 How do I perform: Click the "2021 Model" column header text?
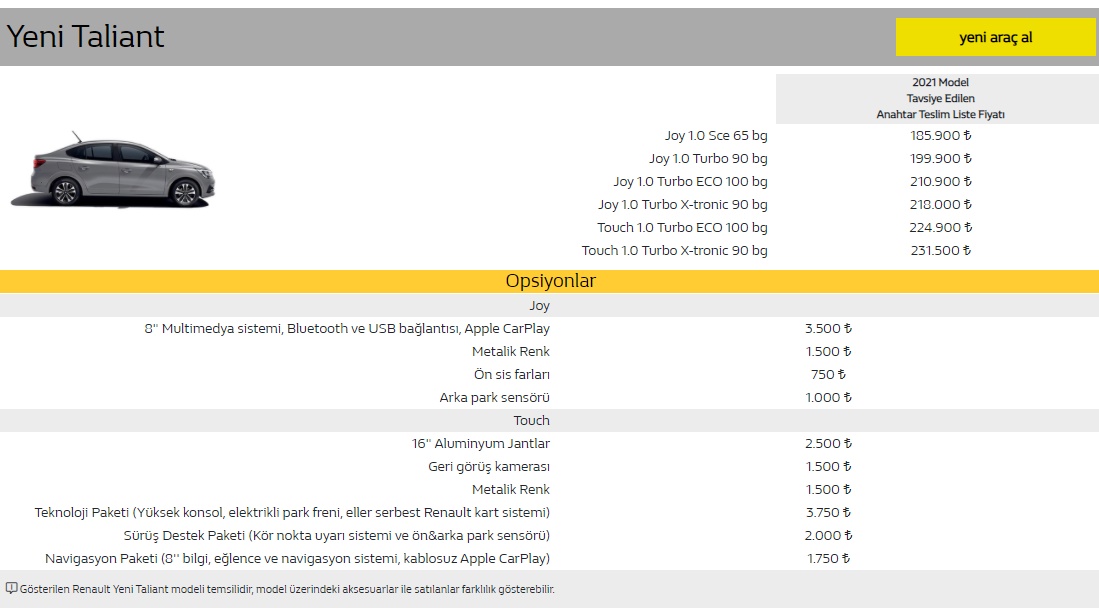point(941,83)
